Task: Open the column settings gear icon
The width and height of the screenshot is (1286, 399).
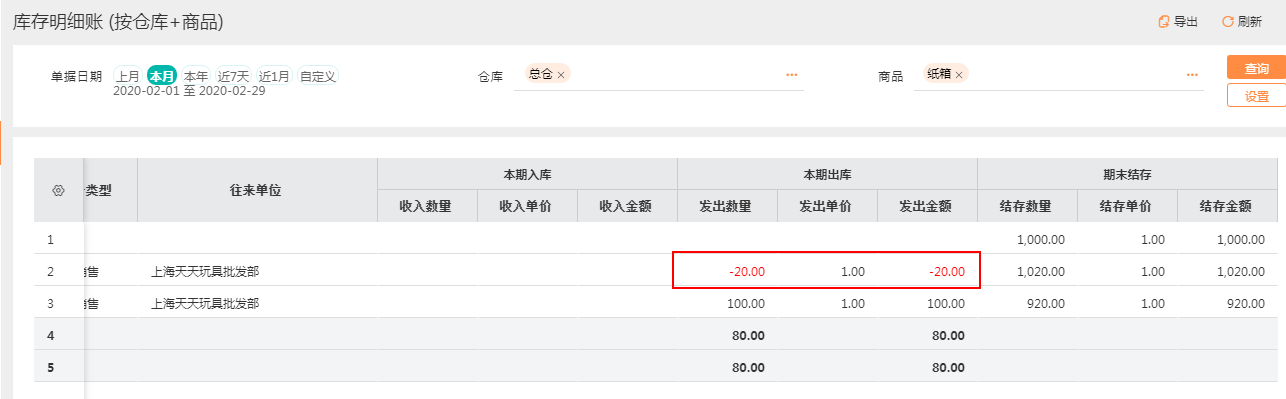Action: pos(57,190)
